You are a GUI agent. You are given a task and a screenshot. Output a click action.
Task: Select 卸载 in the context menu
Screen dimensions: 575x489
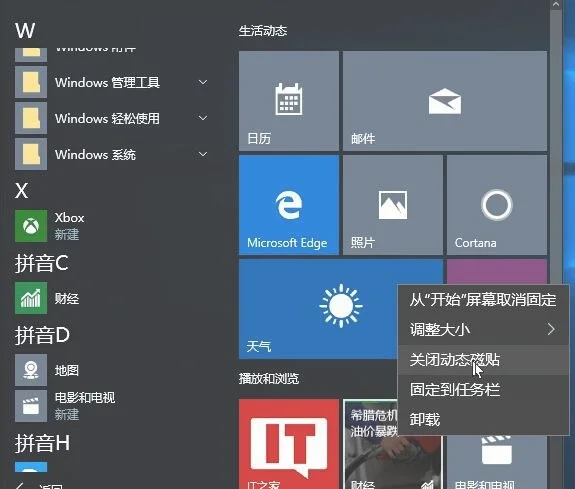coord(483,419)
